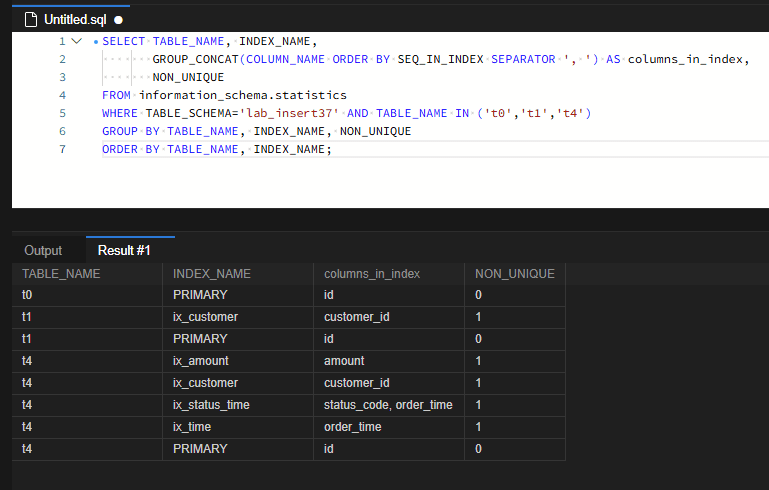769x490 pixels.
Task: Click the GROUP BY keyword on line 6
Action: point(131,131)
